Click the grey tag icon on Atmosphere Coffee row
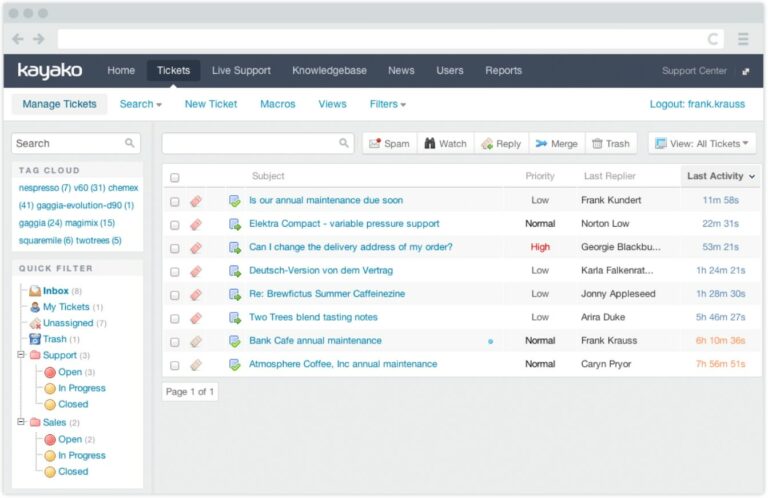The height and width of the screenshot is (498, 768). 196,365
